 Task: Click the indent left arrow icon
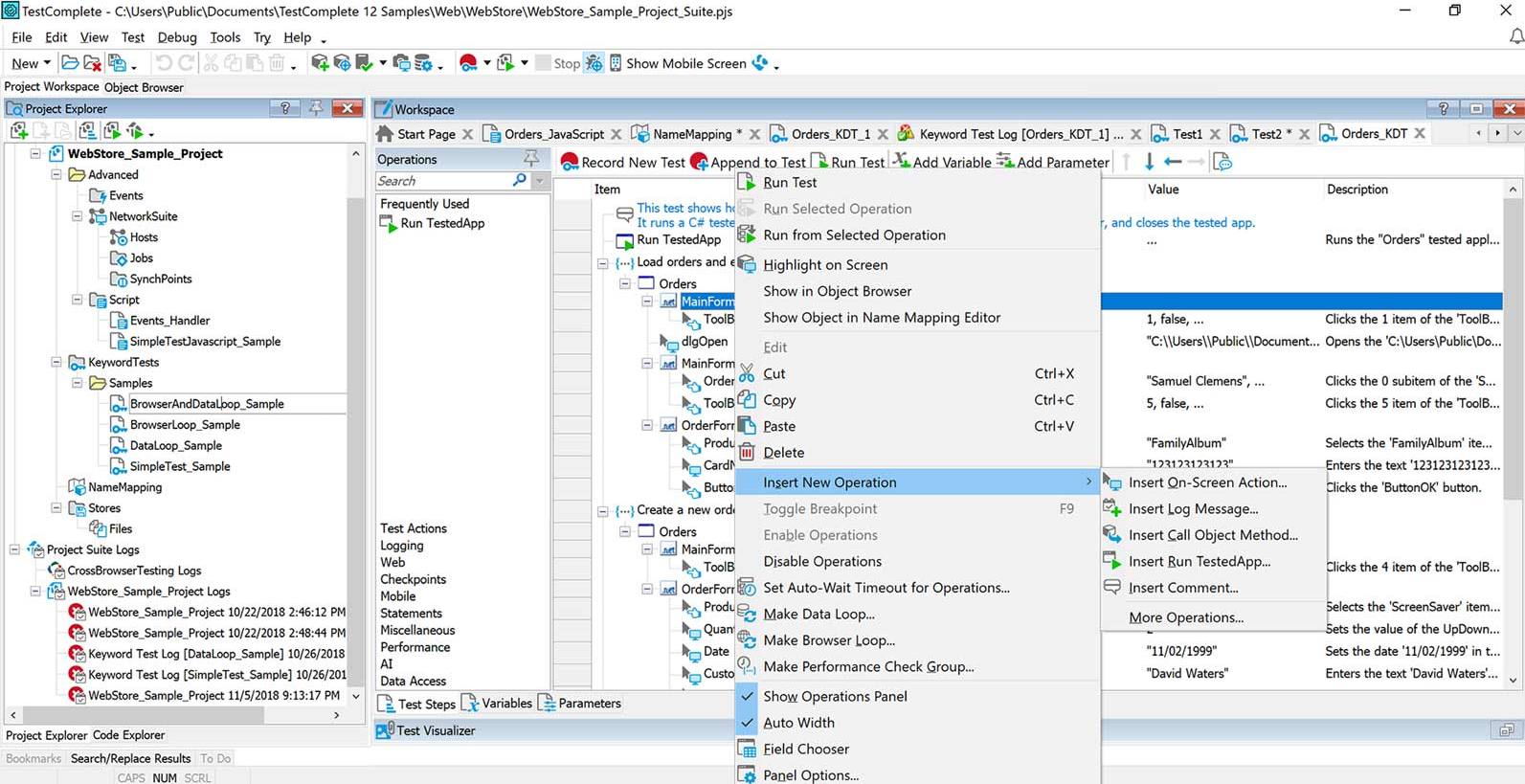1173,162
